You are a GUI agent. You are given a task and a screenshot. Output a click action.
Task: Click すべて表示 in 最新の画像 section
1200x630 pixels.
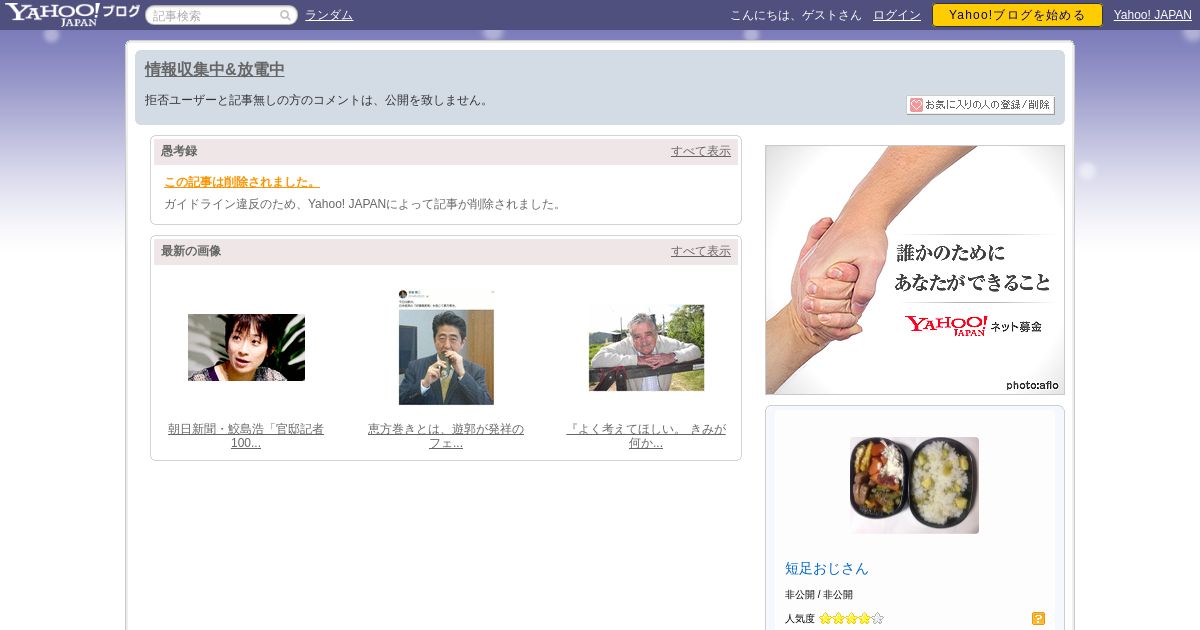point(701,251)
